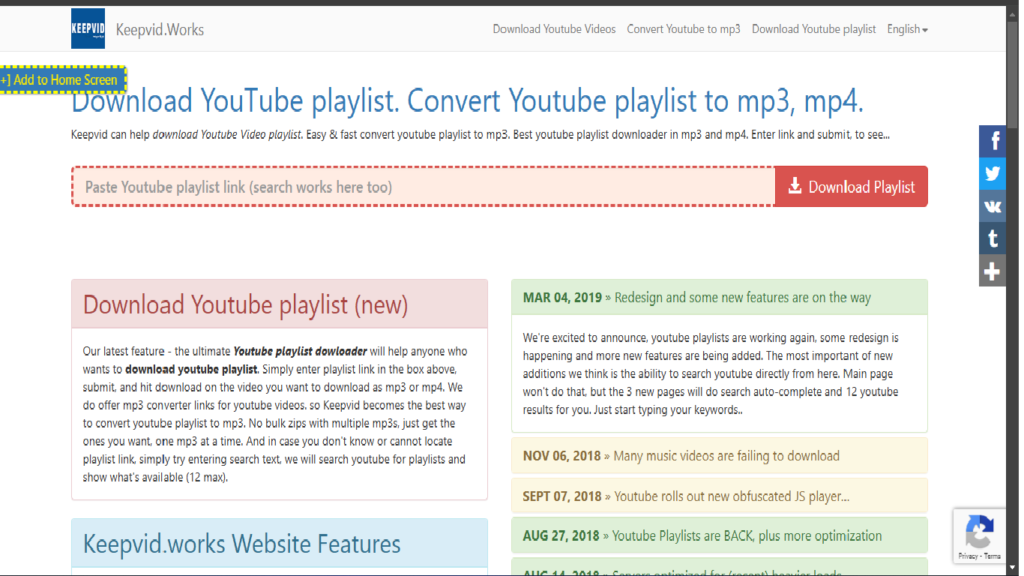Click the Download Youtube playlist (new) heading
This screenshot has height=576, width=1024.
coord(245,305)
